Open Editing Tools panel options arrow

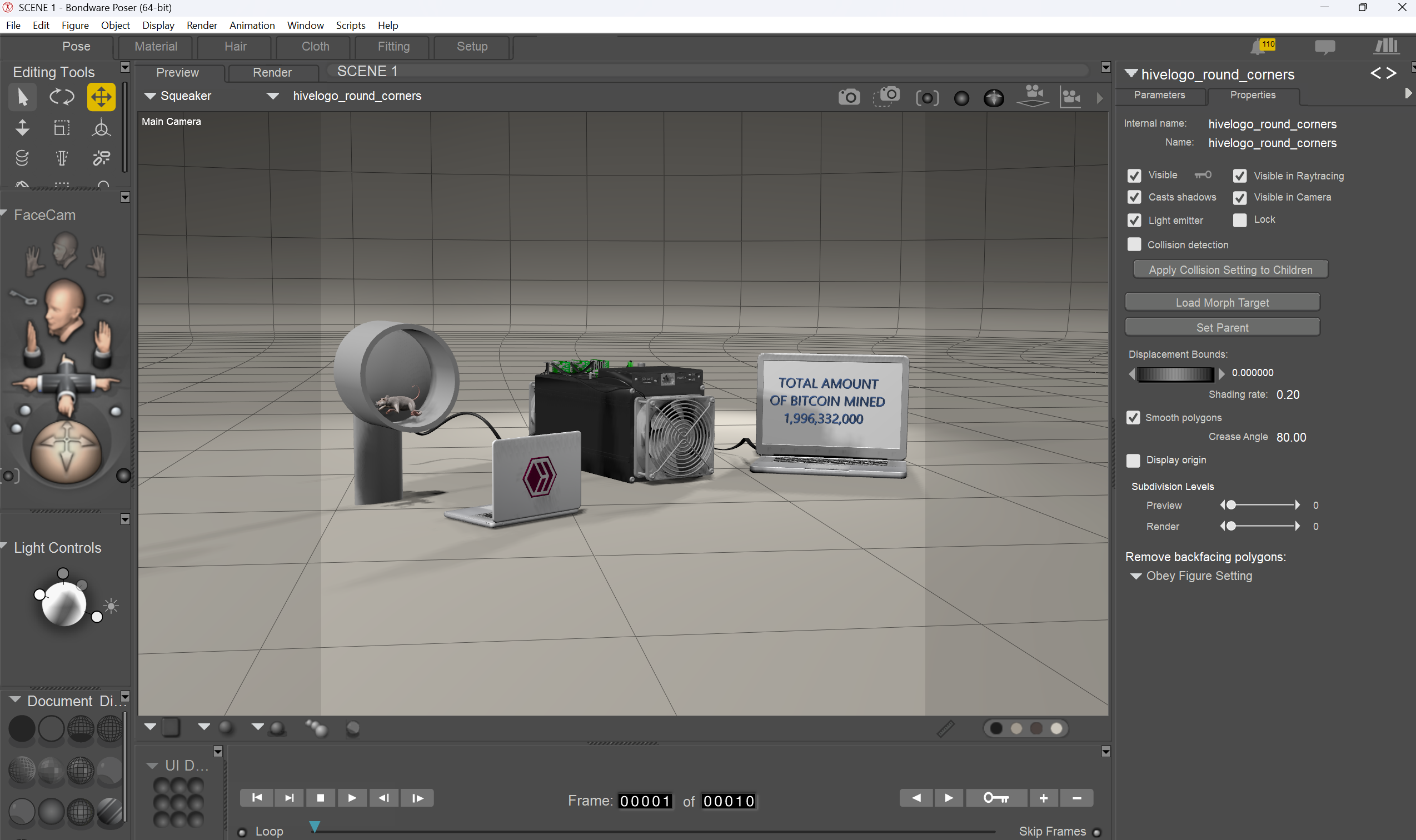(x=125, y=67)
